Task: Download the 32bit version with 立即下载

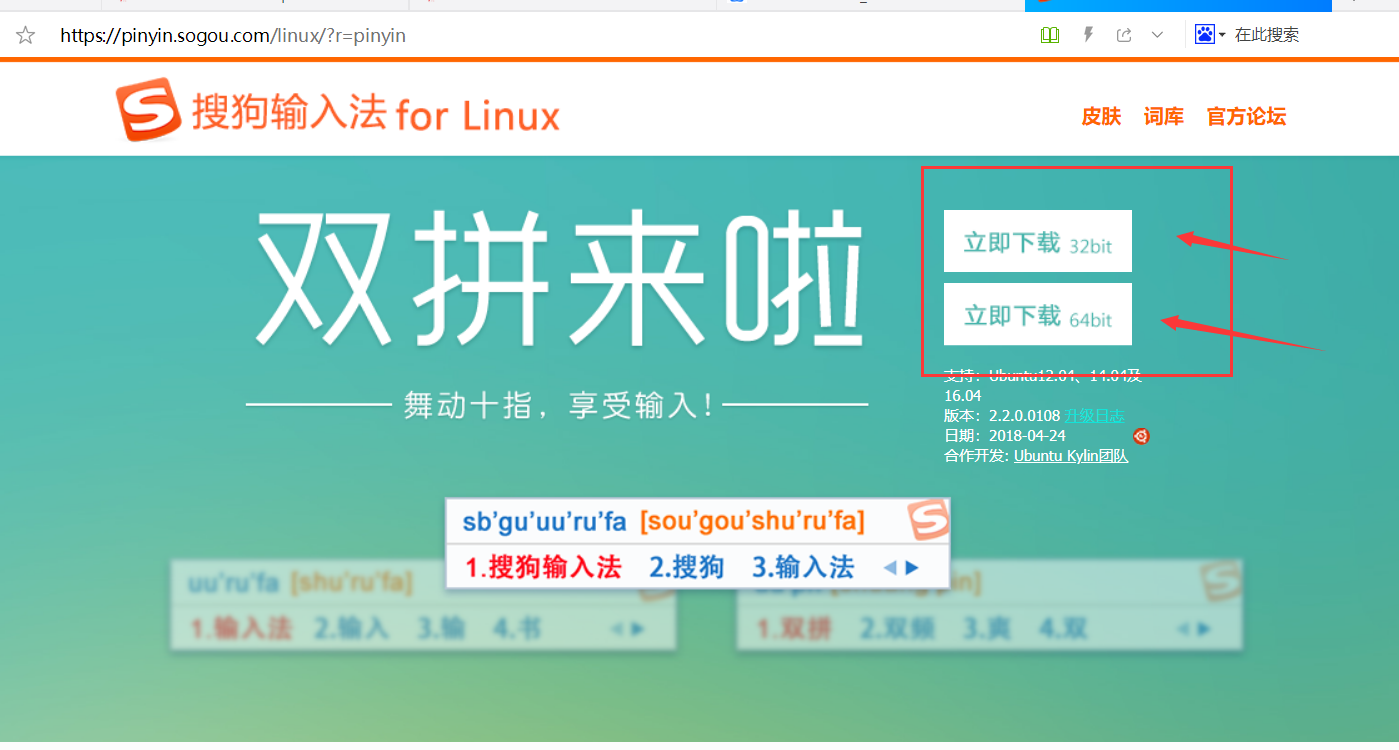Action: [1038, 241]
